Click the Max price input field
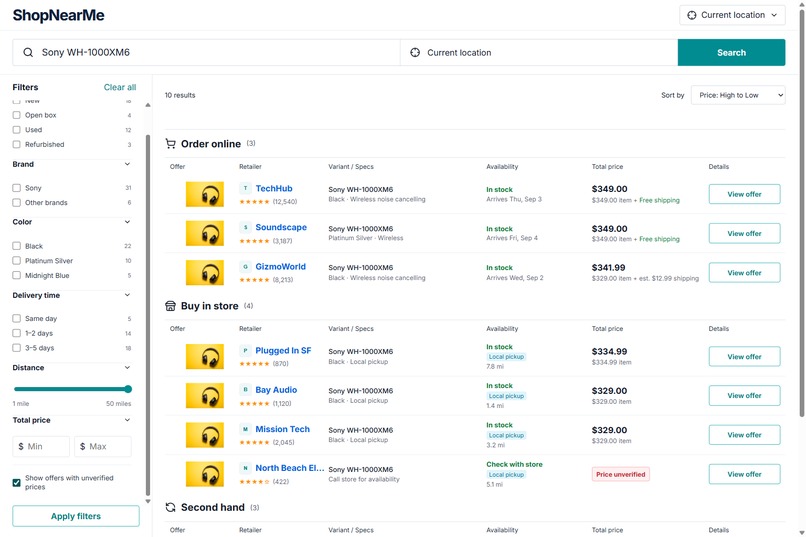 103,447
